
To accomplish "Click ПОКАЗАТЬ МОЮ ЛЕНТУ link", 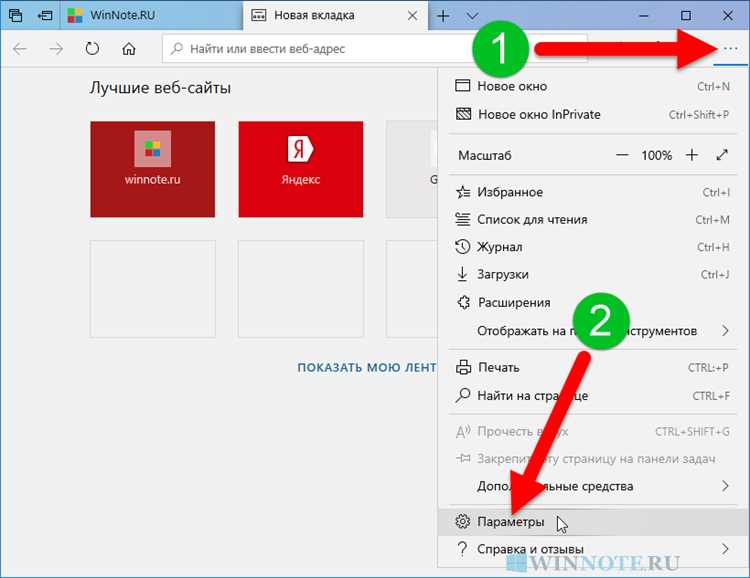I will pos(367,367).
